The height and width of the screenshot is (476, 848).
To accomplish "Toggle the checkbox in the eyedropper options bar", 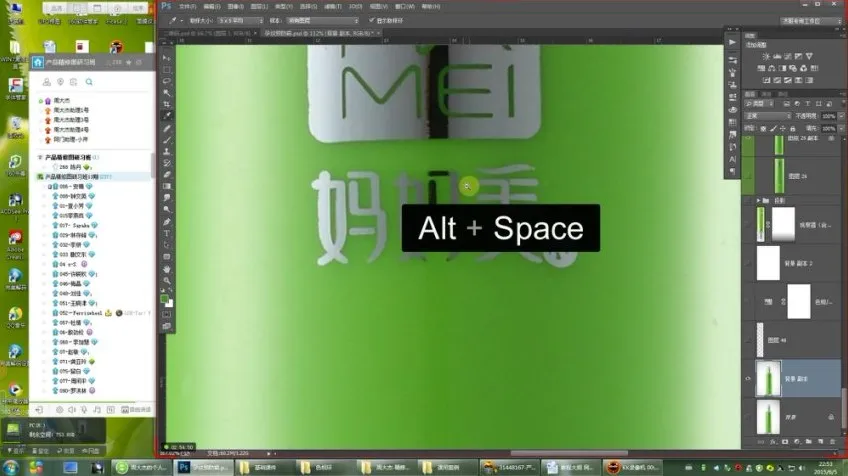I will [371, 20].
